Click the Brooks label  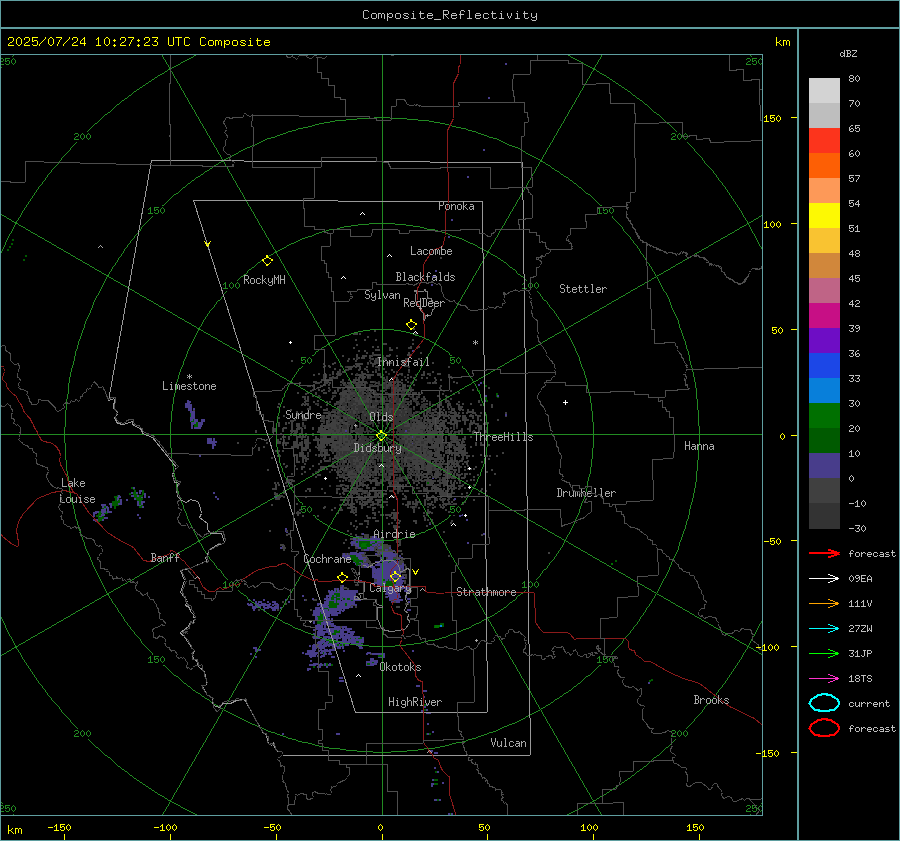point(711,700)
